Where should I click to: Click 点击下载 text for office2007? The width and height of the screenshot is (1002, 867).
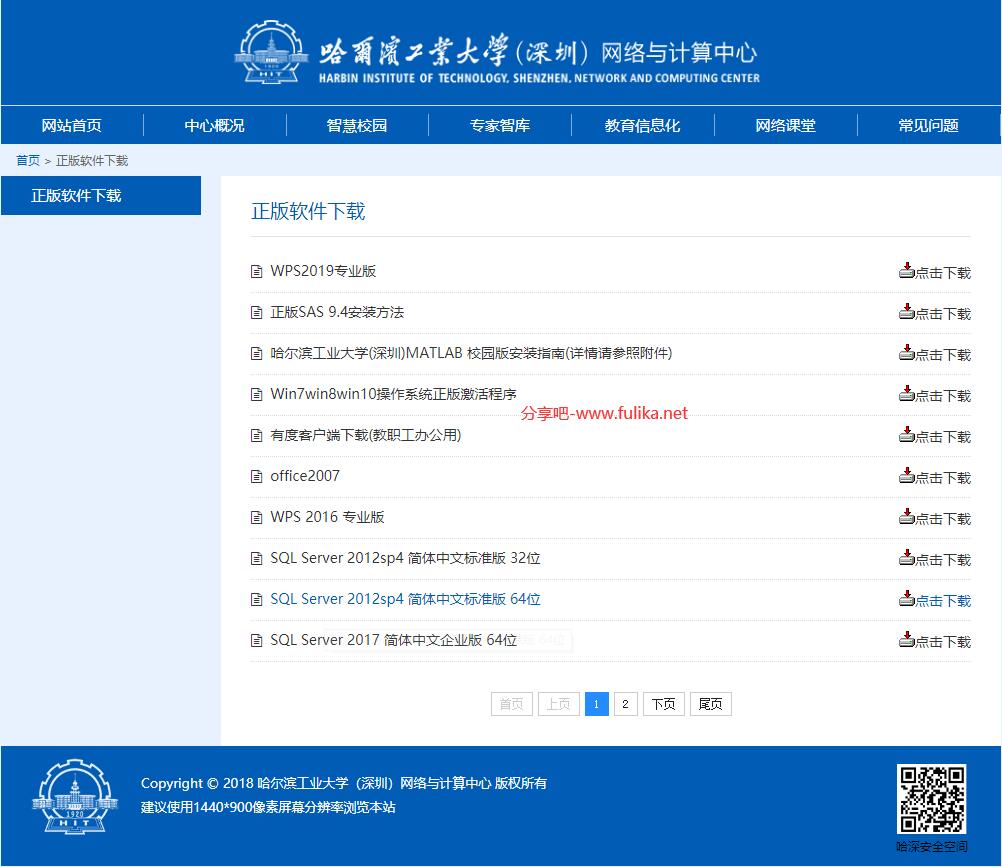point(943,478)
